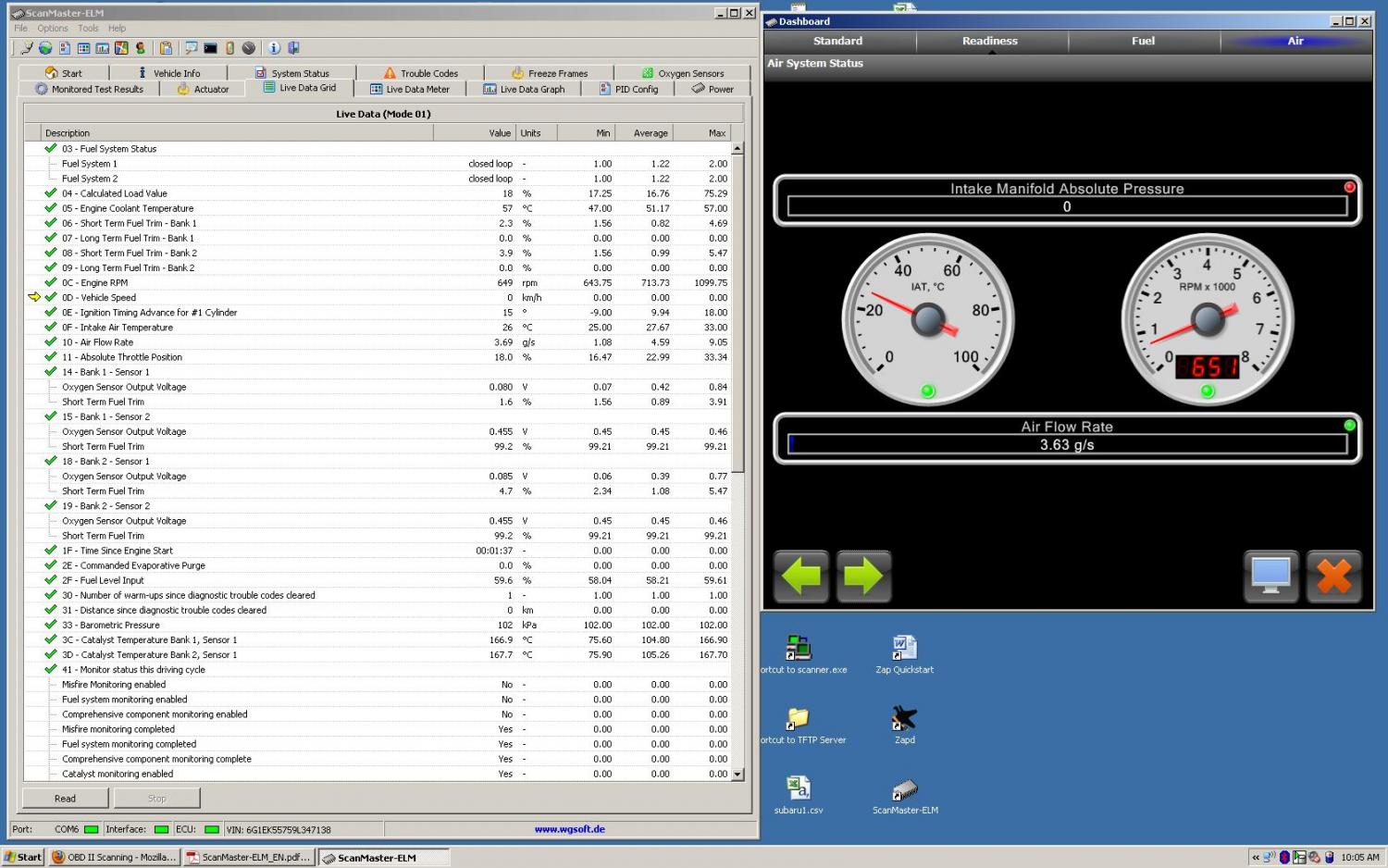
Task: Click the orange X button in Dashboard
Action: [x=1333, y=577]
